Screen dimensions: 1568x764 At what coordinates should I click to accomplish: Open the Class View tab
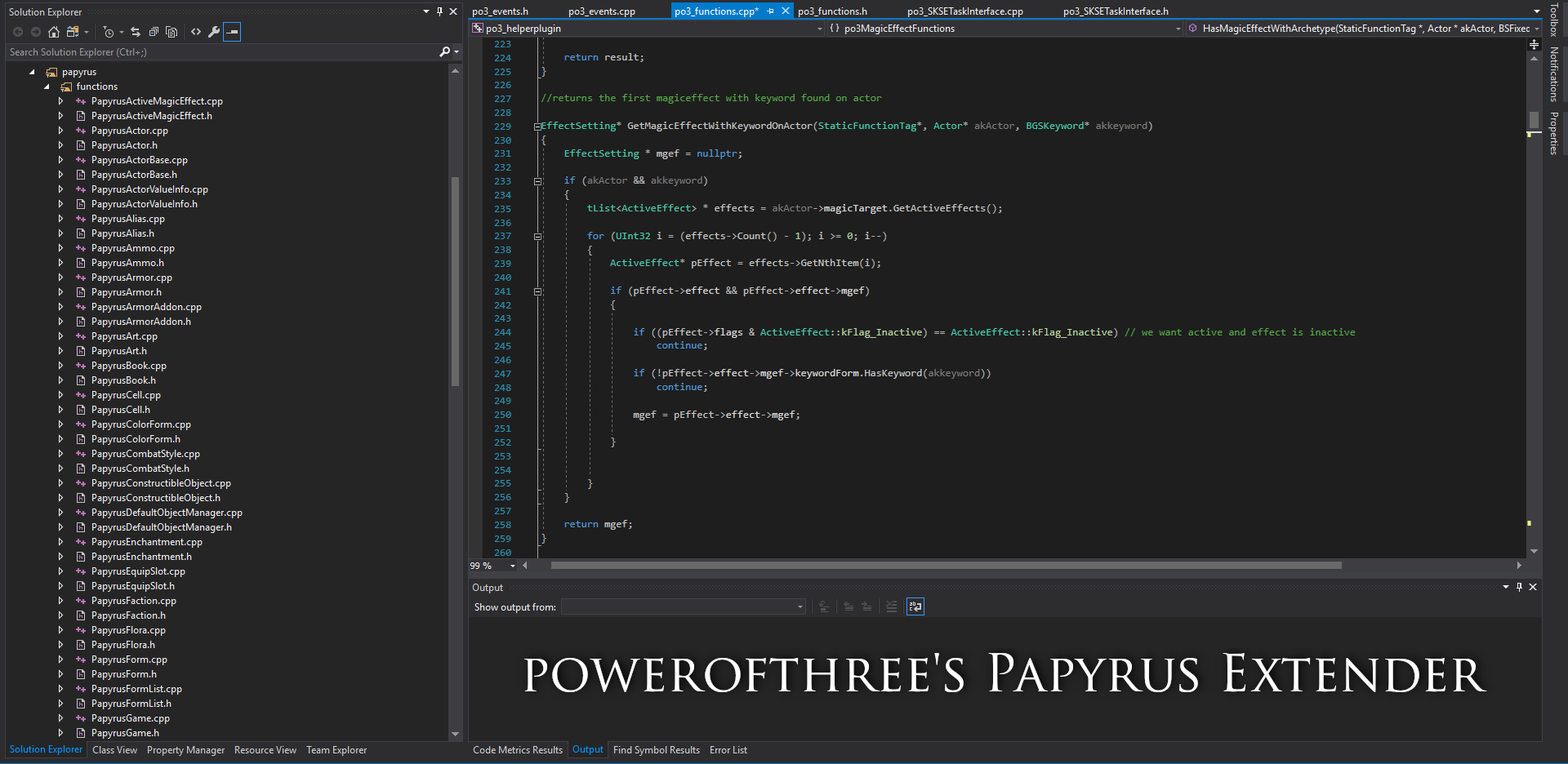click(x=114, y=750)
